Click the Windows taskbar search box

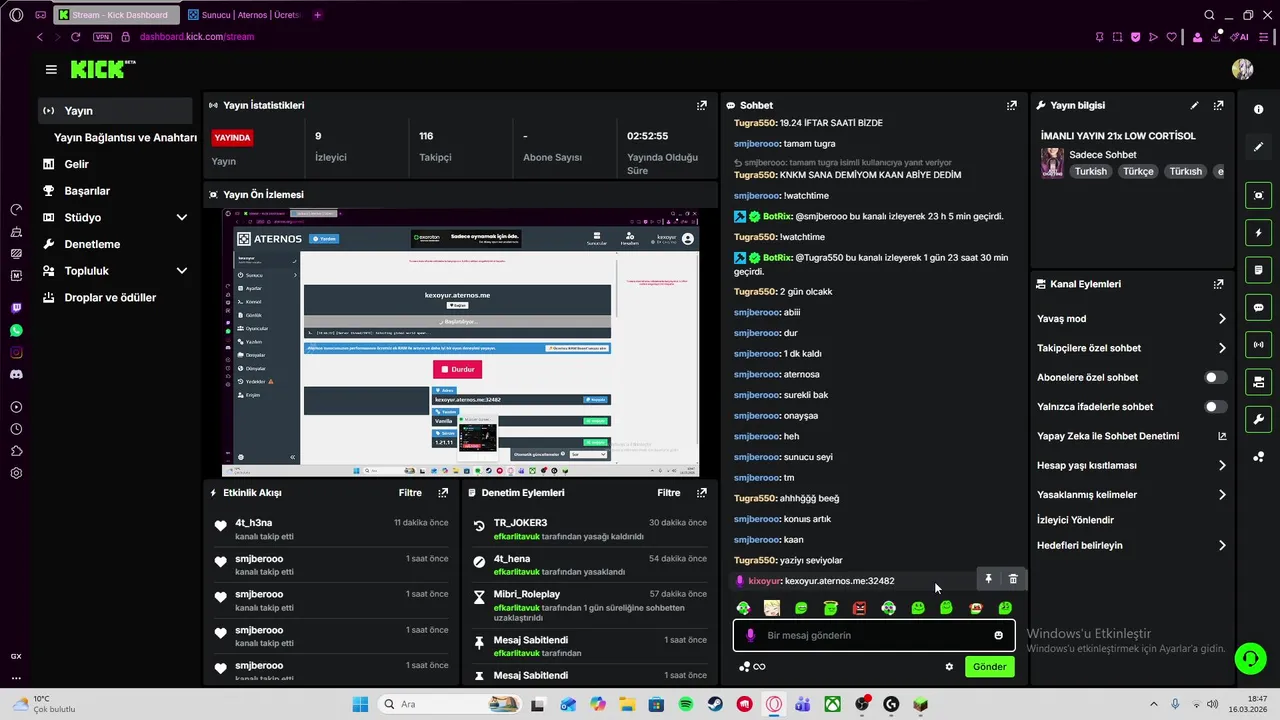[x=449, y=705]
